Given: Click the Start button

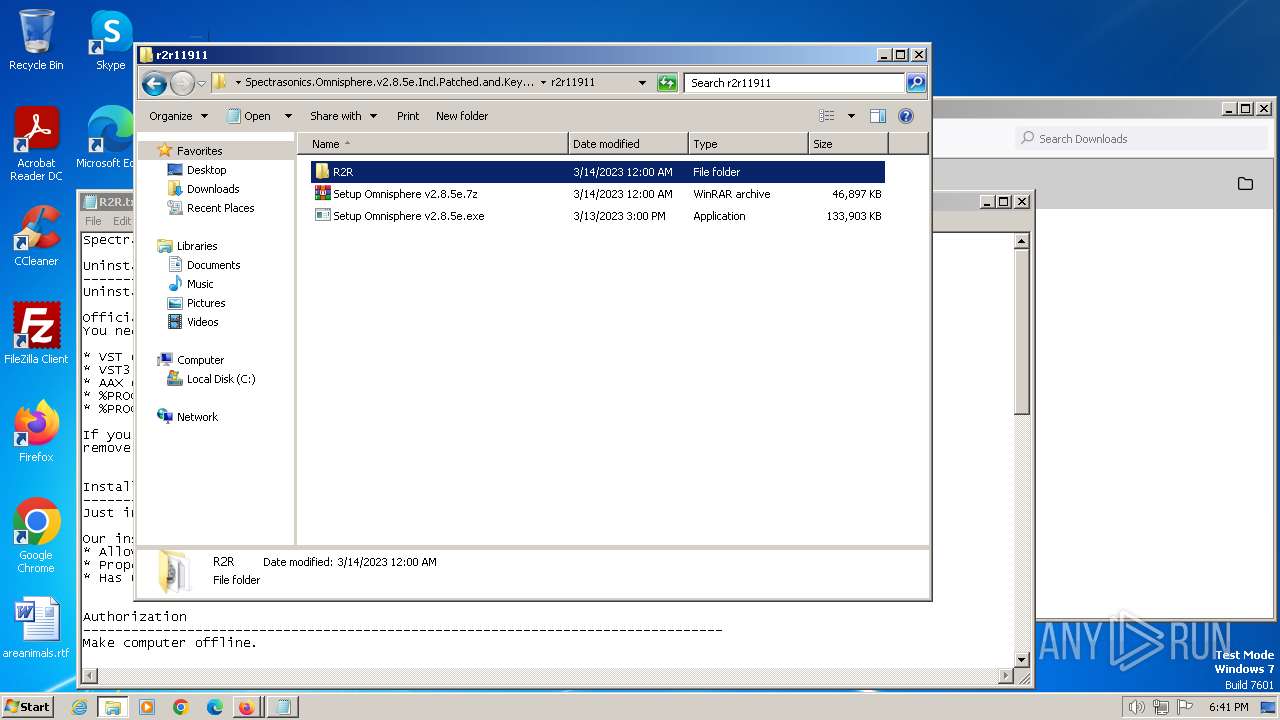Looking at the screenshot, I should [27, 706].
